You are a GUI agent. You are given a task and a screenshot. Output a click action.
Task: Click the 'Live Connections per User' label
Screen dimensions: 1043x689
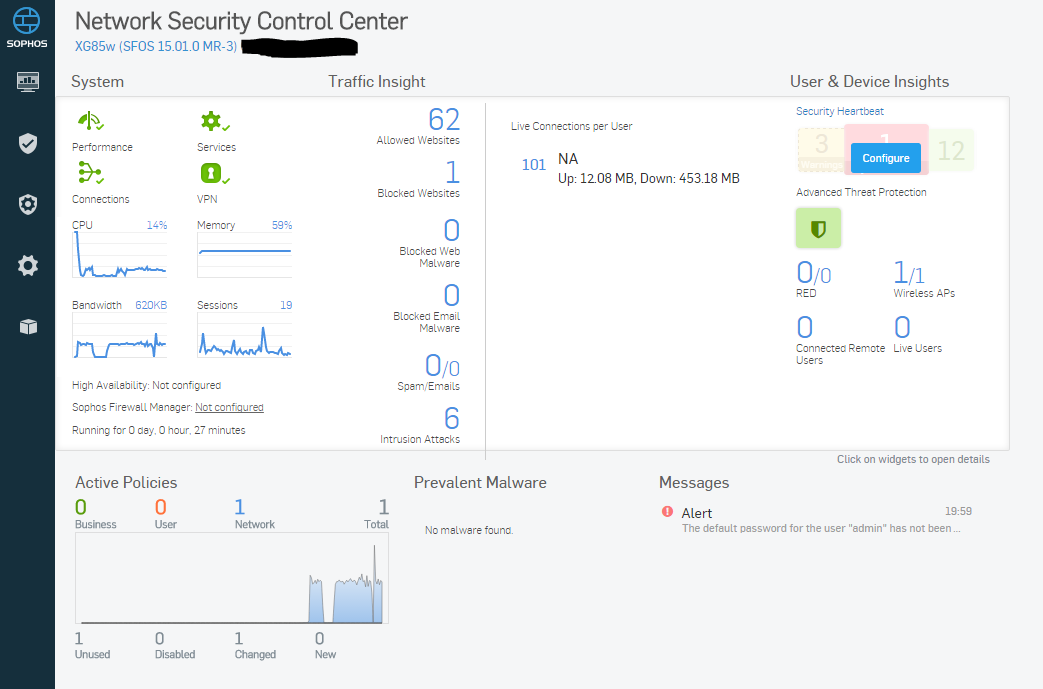click(571, 126)
